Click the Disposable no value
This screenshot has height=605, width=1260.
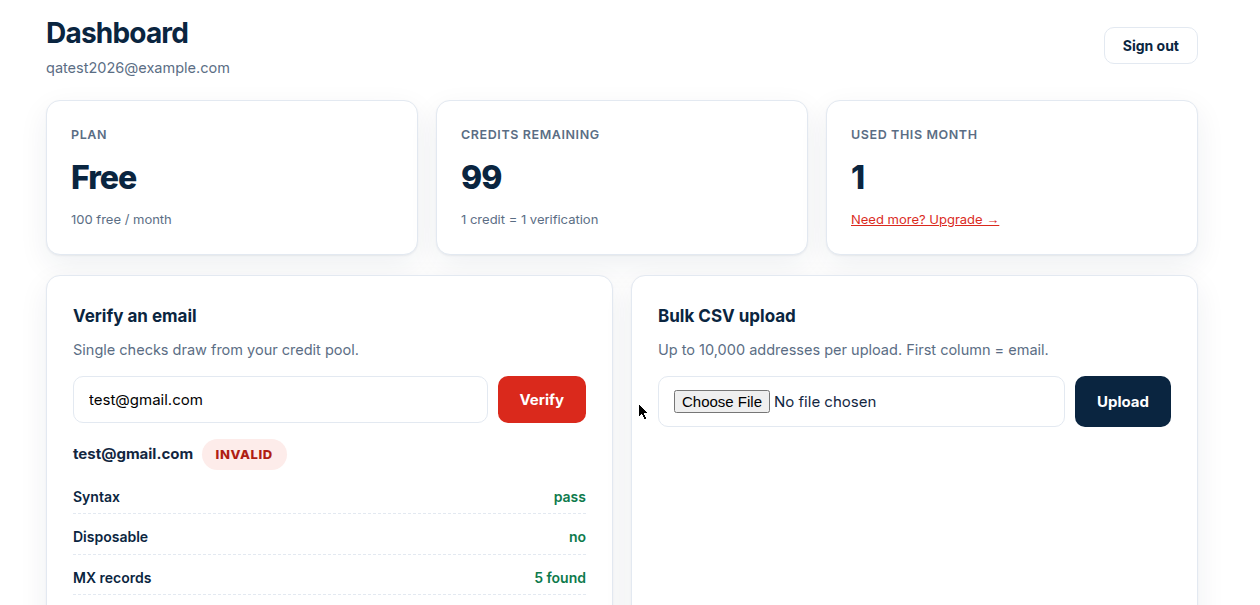coord(577,537)
